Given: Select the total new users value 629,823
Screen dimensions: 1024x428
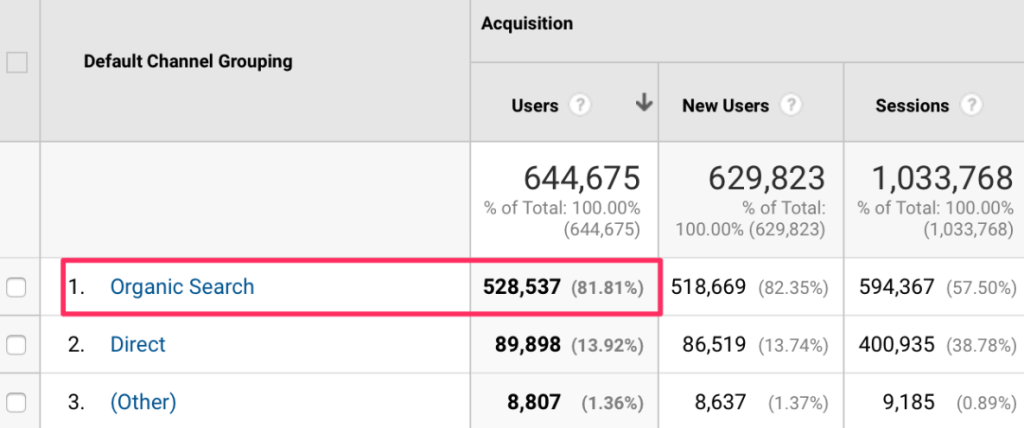Looking at the screenshot, I should [x=767, y=180].
